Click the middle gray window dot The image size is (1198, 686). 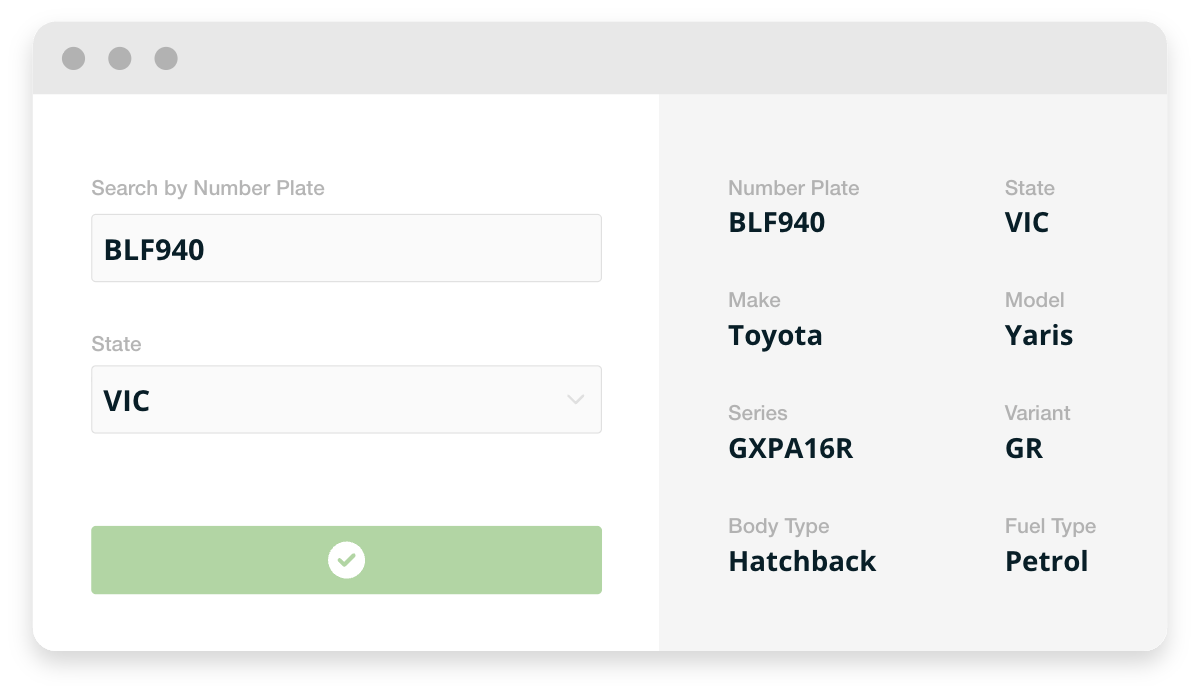(120, 58)
